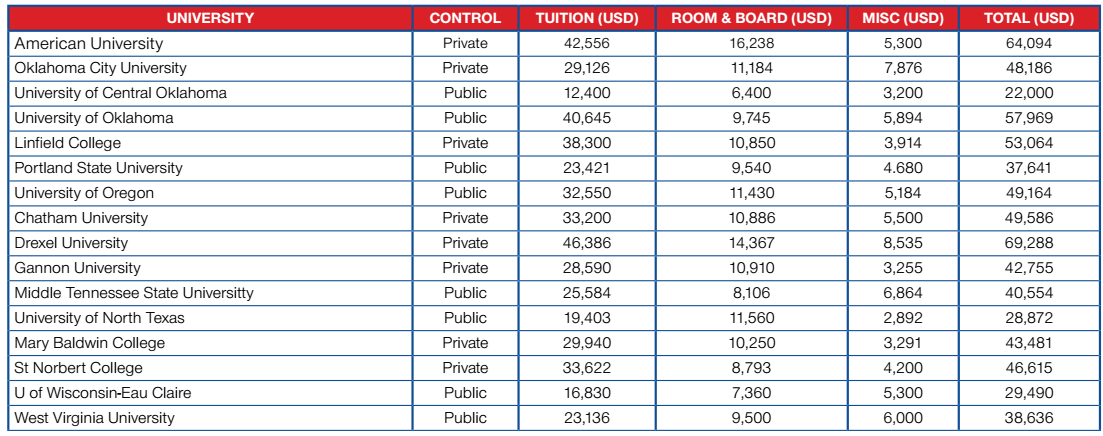Select Drexel University tuition value 46,386
Screen dimensions: 1103x436
[587, 243]
